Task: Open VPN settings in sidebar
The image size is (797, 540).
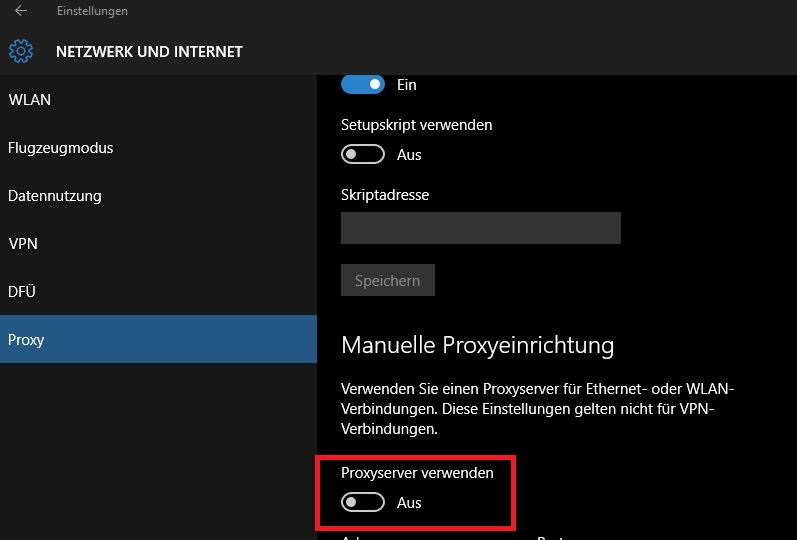Action: click(158, 244)
